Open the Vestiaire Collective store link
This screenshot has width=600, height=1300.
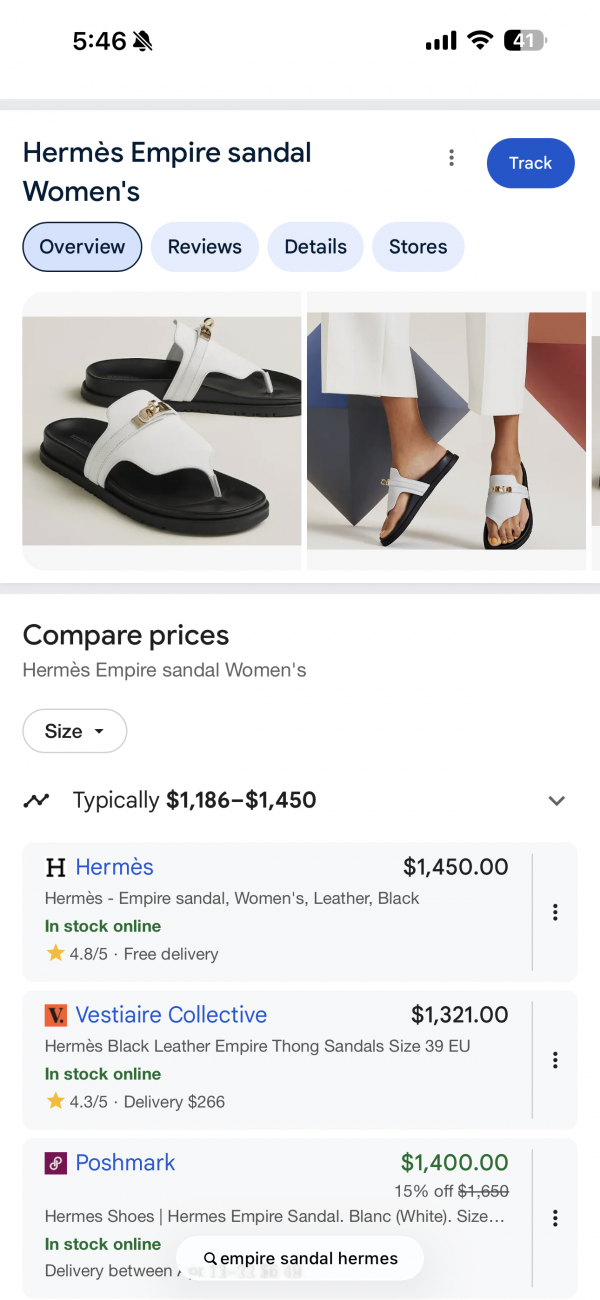(171, 1015)
